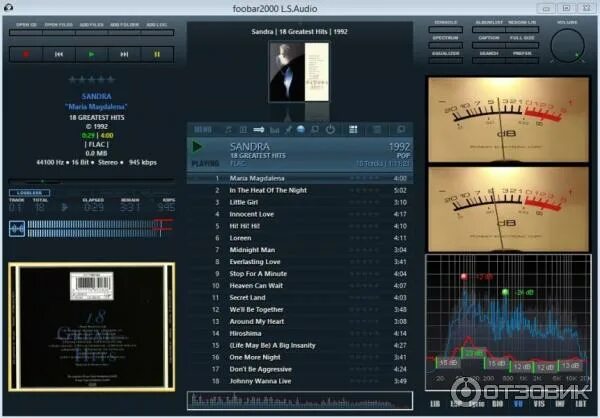Viewport: 600px width, 418px height.
Task: Click the power toolbar icon
Action: point(330,130)
